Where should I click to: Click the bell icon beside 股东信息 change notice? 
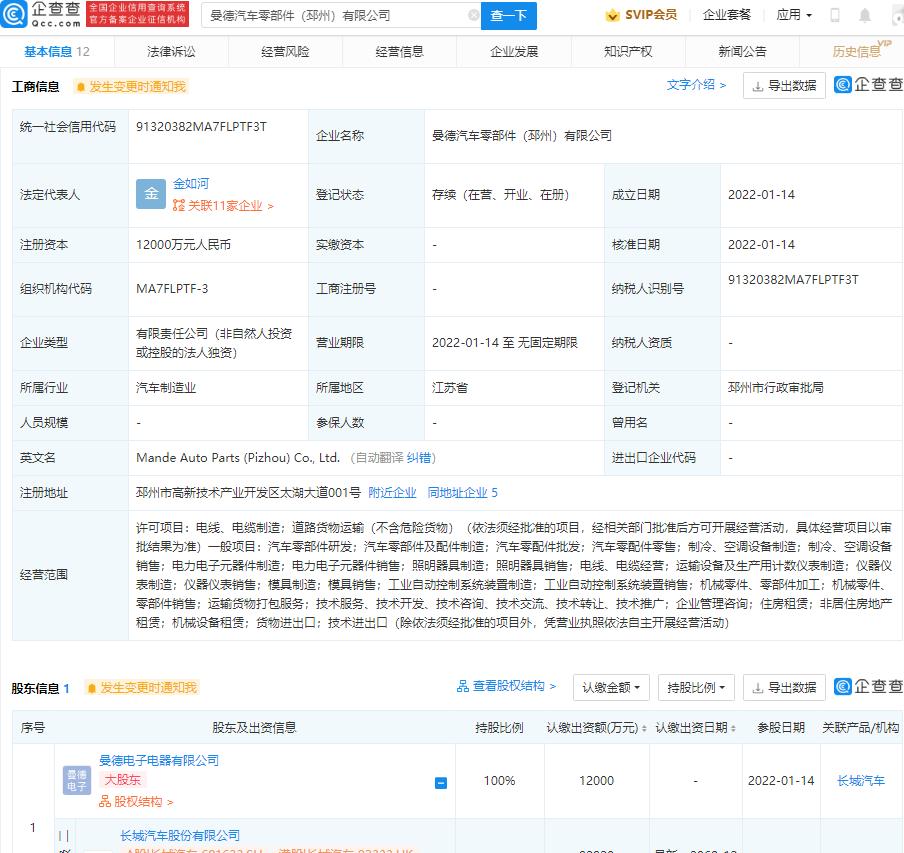(x=91, y=688)
